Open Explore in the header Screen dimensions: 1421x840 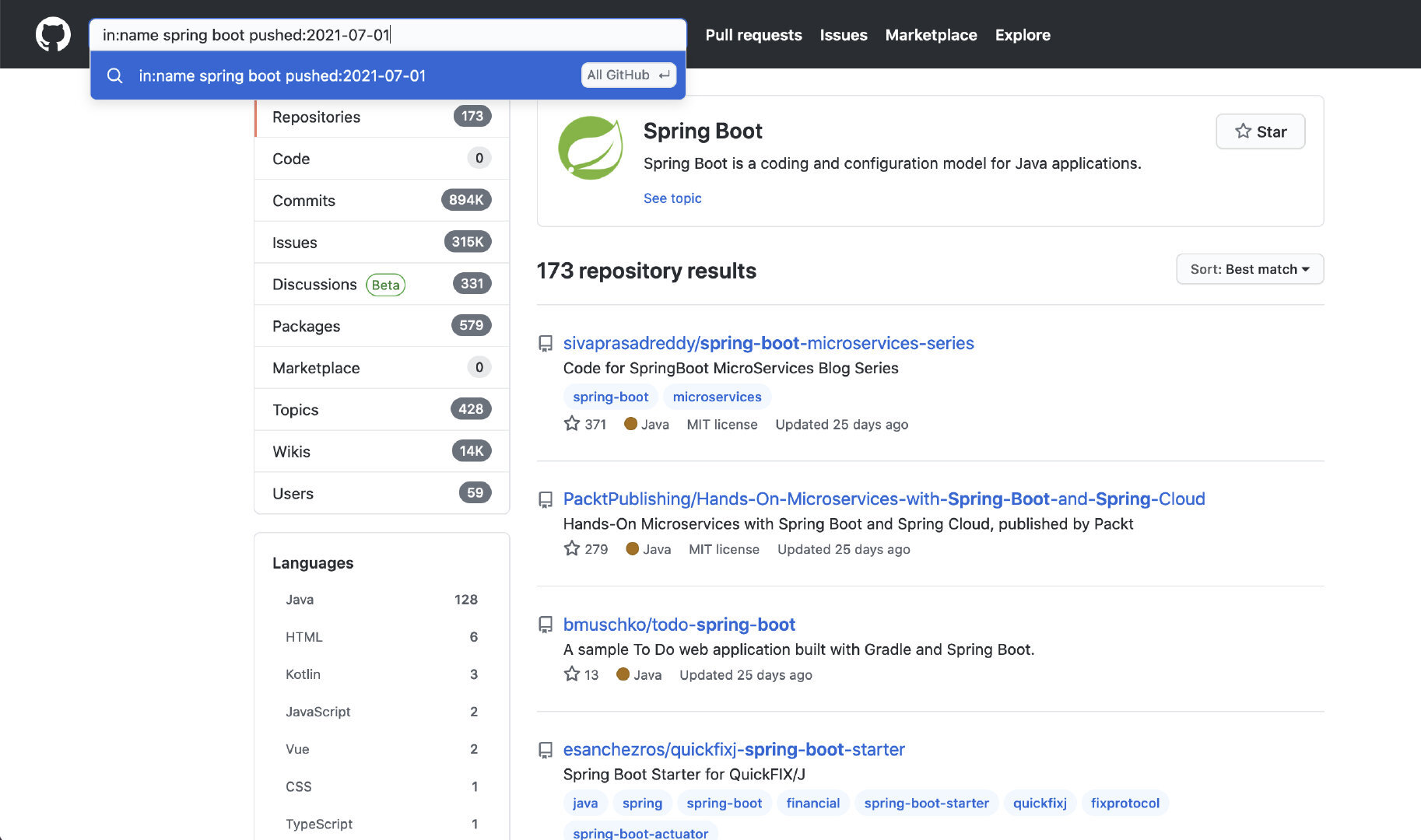click(1023, 35)
